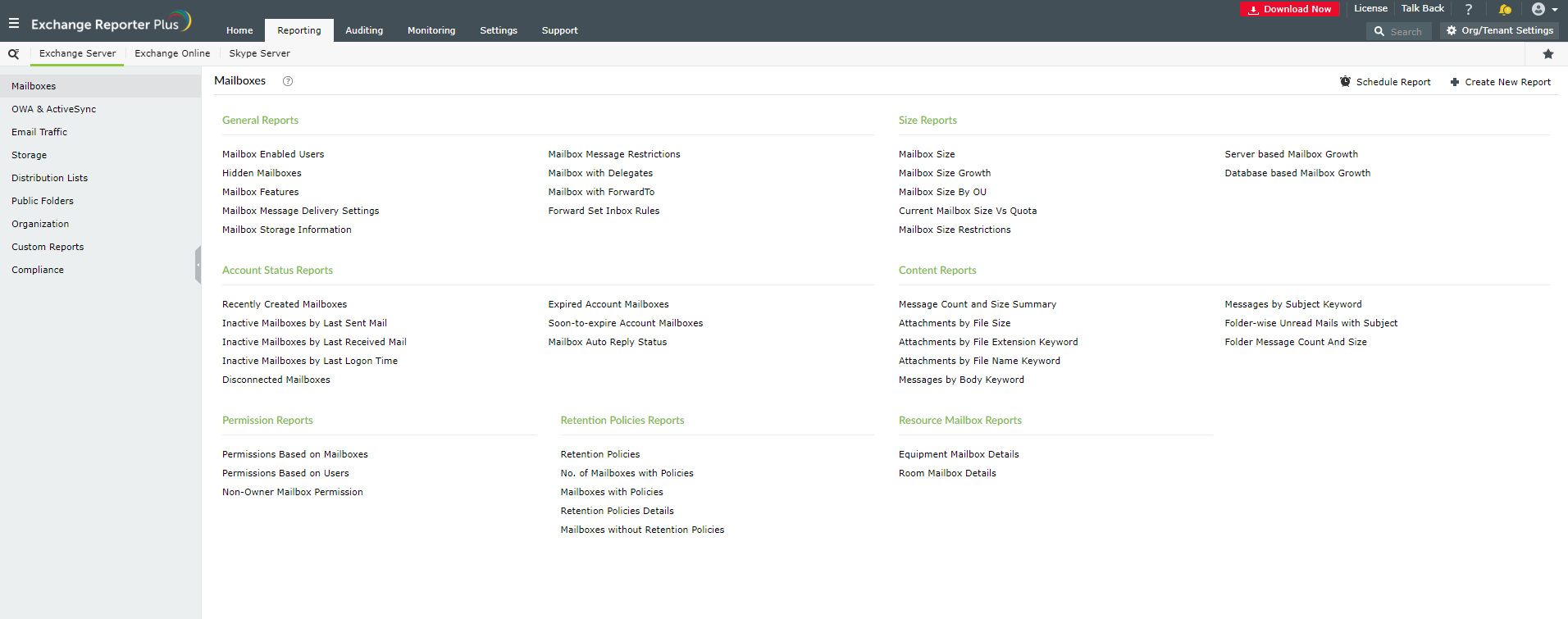Viewport: 1568px width, 619px height.
Task: Open the notification bell alerts
Action: click(1505, 10)
